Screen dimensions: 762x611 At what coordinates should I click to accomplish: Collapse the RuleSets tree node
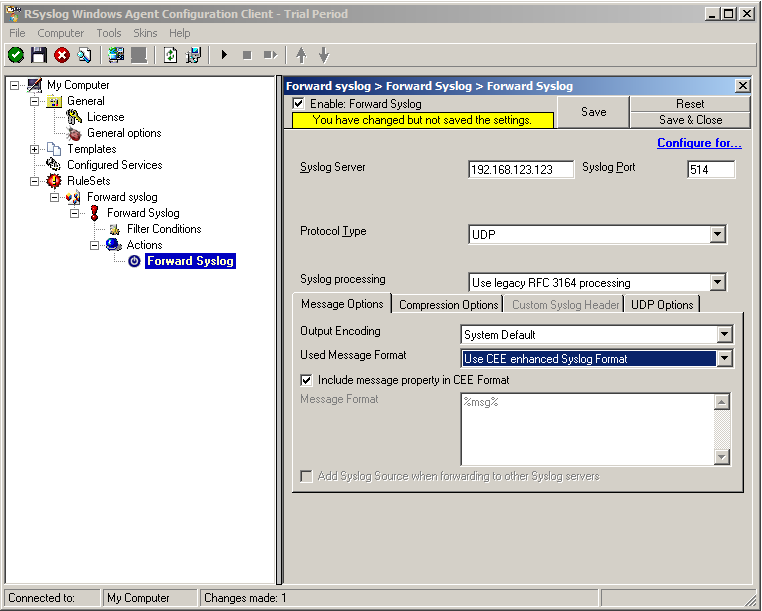(35, 181)
